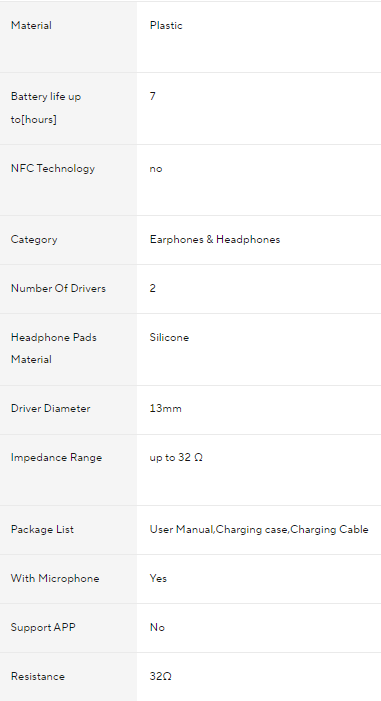The width and height of the screenshot is (381, 701).
Task: Select the NFC value no
Action: tap(156, 169)
